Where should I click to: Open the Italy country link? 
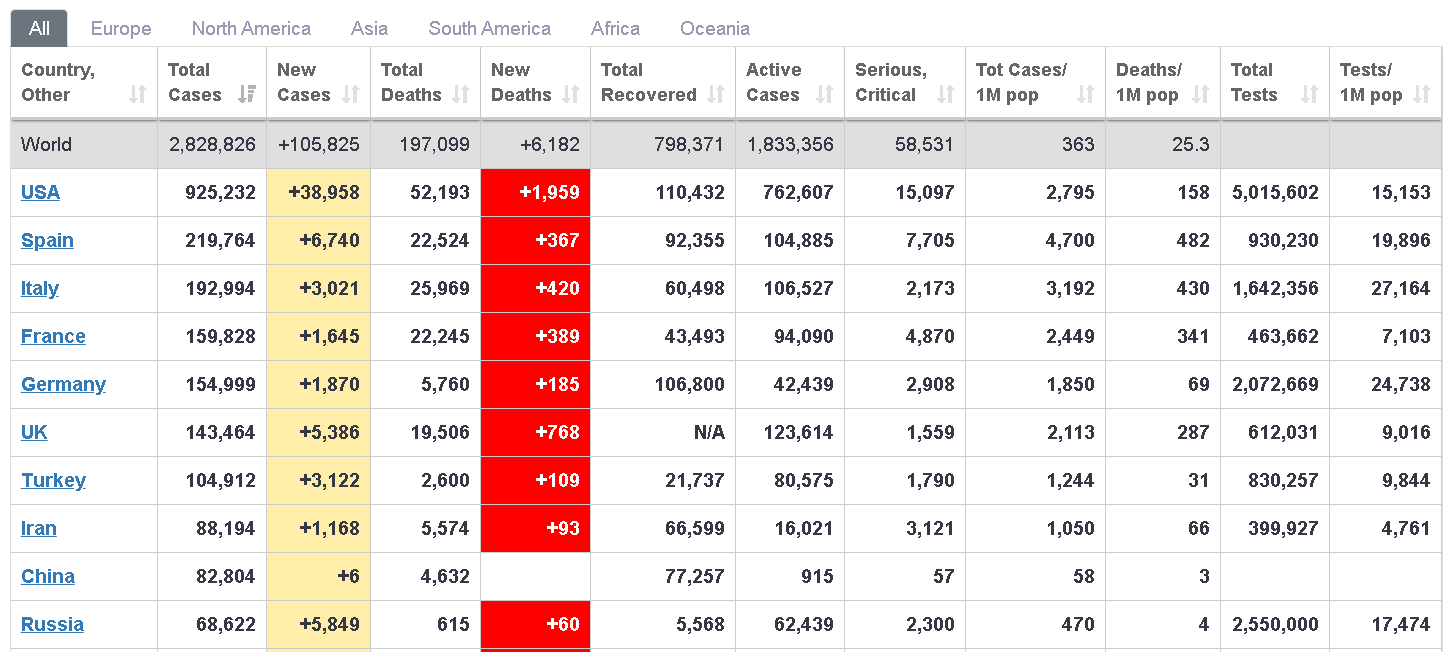(40, 288)
